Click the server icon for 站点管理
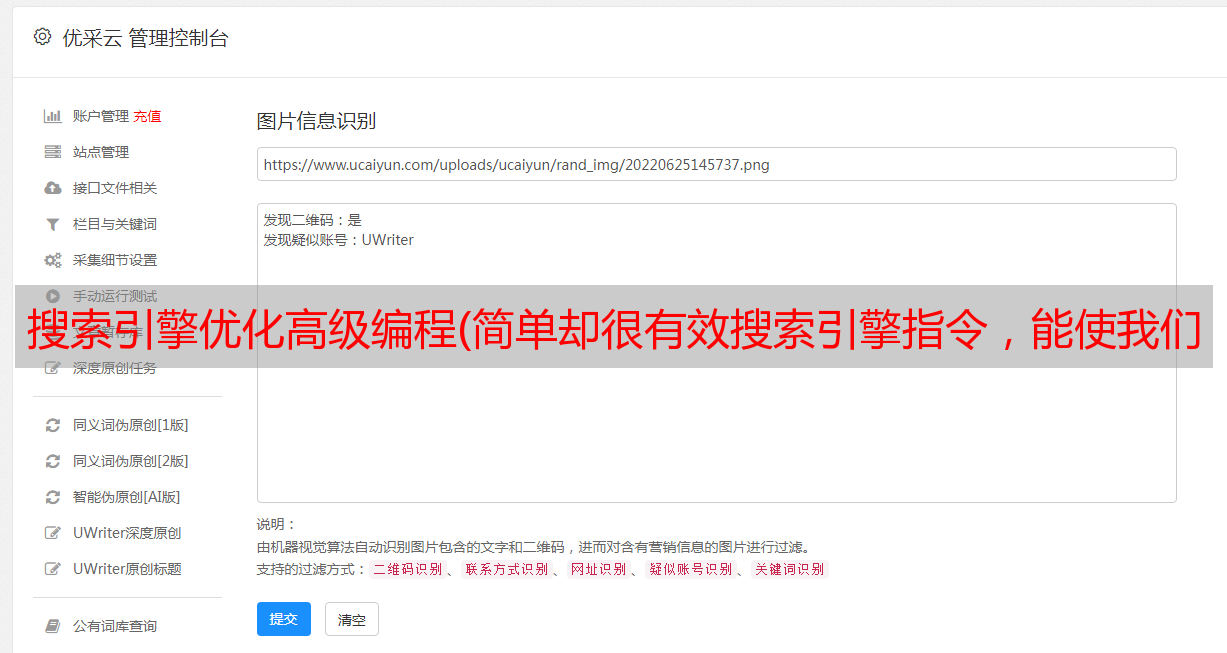This screenshot has width=1227, height=653. pyautogui.click(x=53, y=152)
